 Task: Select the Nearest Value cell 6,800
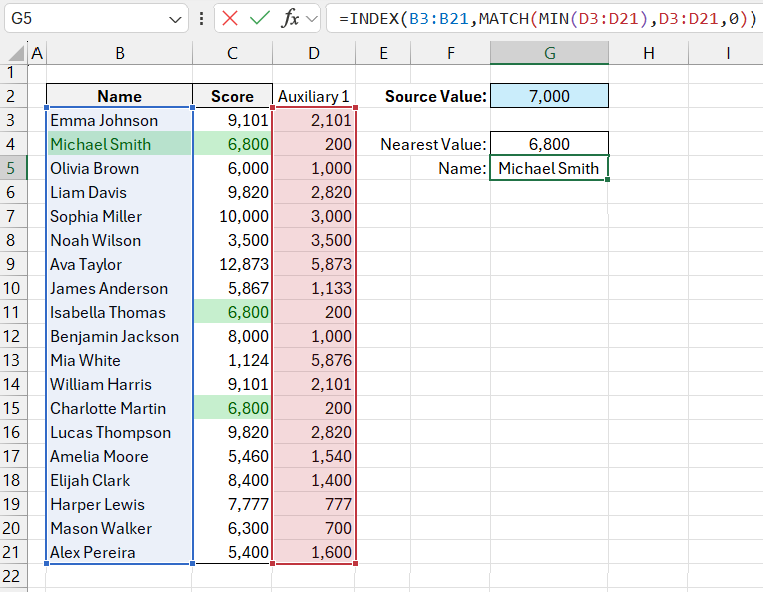click(x=549, y=144)
